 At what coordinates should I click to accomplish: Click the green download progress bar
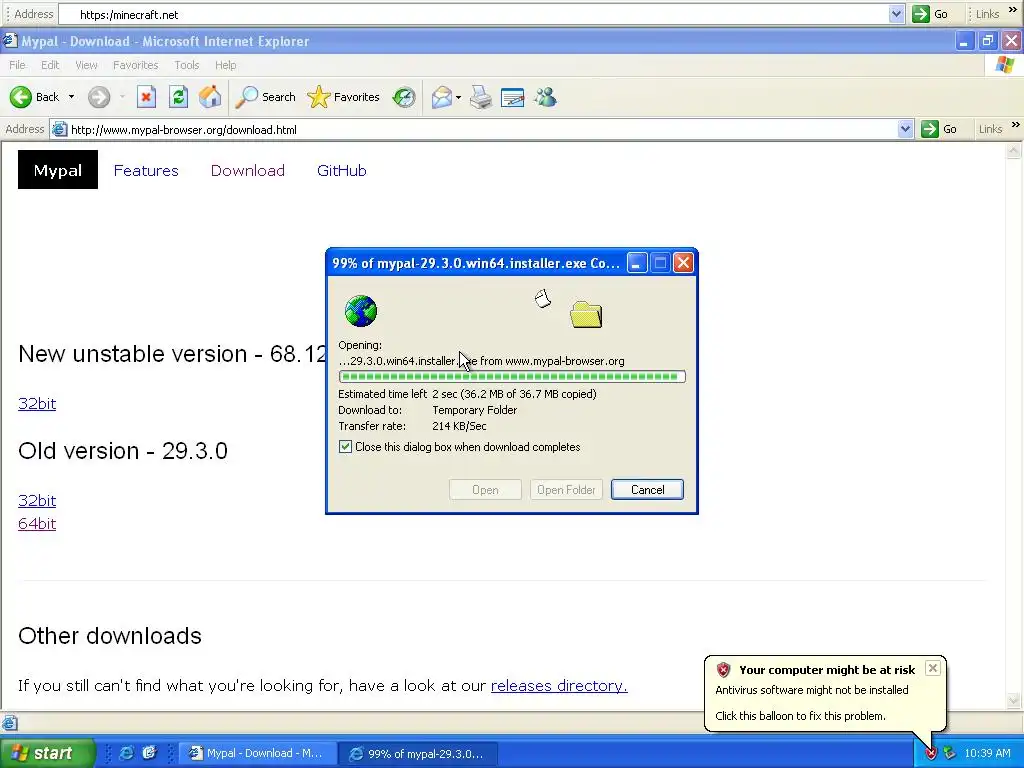click(x=512, y=377)
